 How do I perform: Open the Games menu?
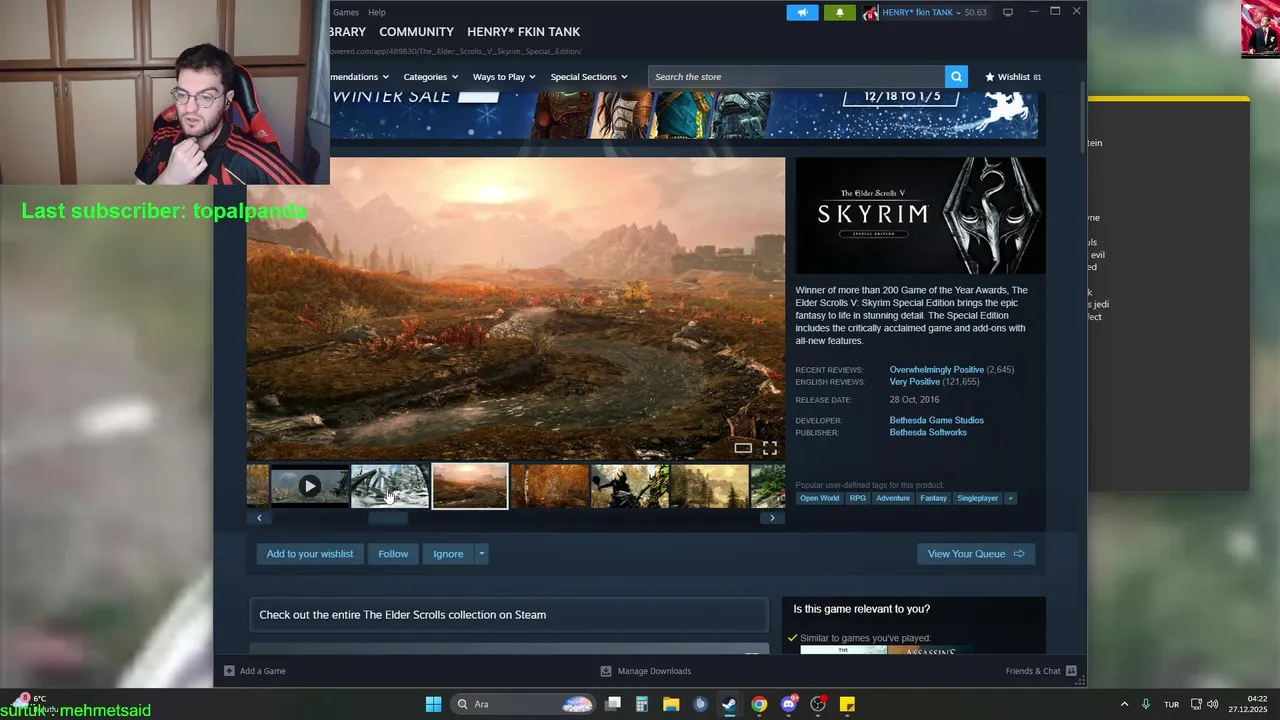click(x=346, y=12)
